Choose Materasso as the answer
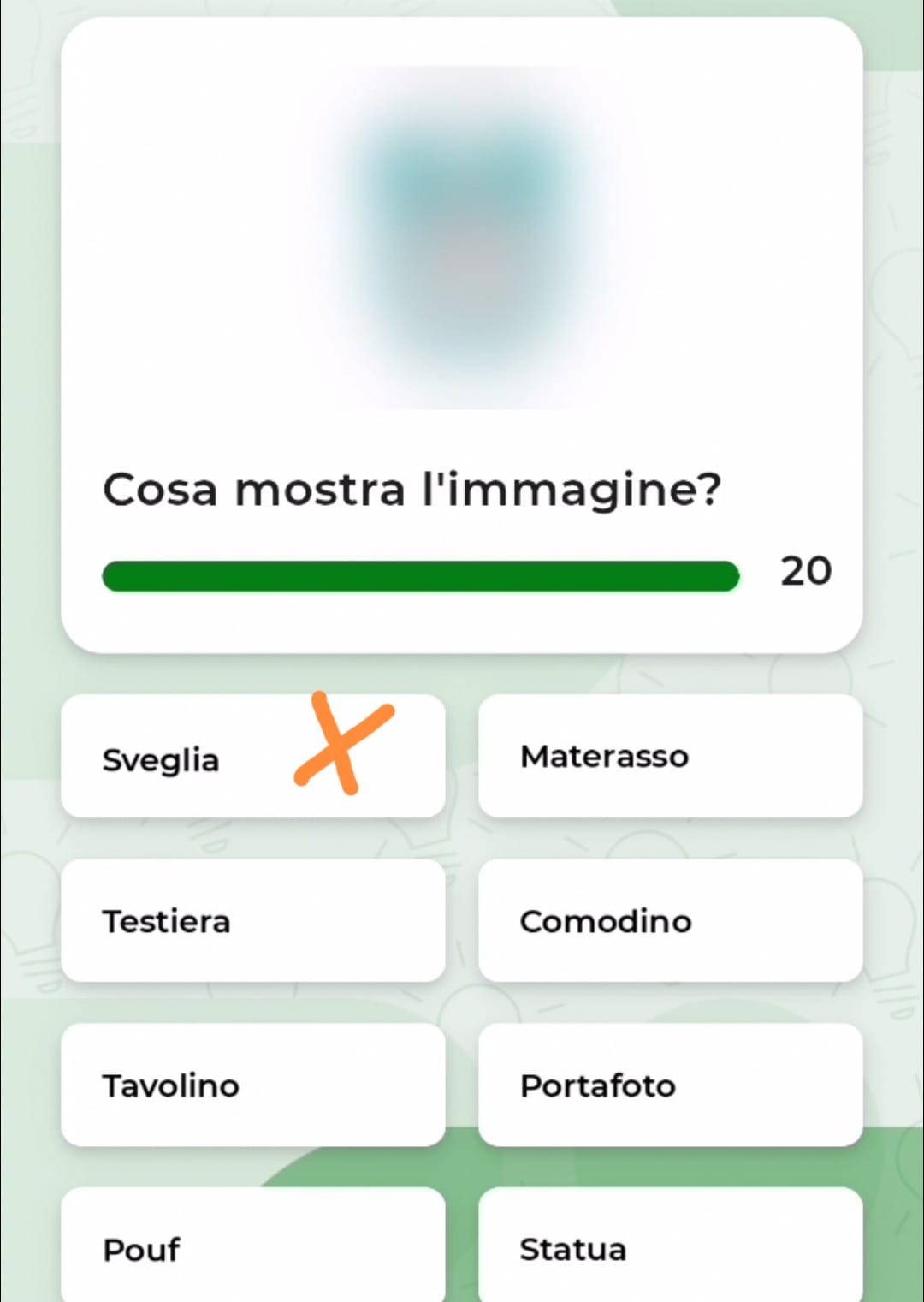 click(x=670, y=756)
